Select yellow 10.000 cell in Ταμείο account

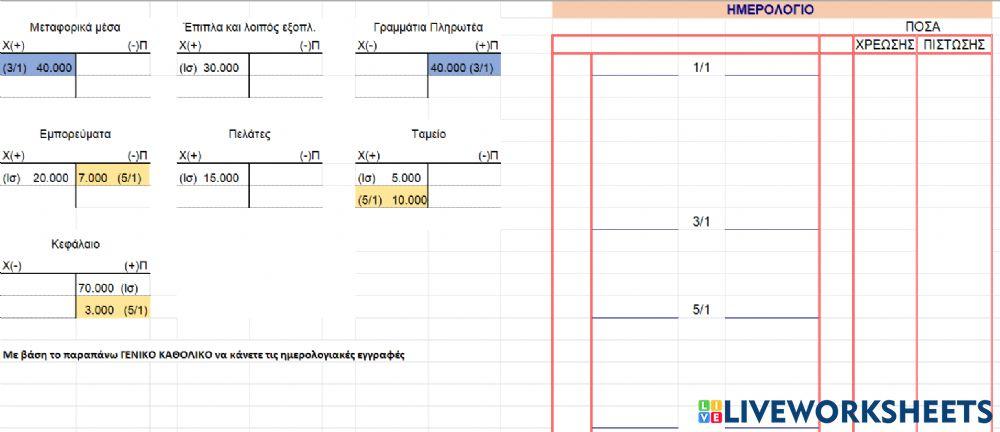(392, 200)
